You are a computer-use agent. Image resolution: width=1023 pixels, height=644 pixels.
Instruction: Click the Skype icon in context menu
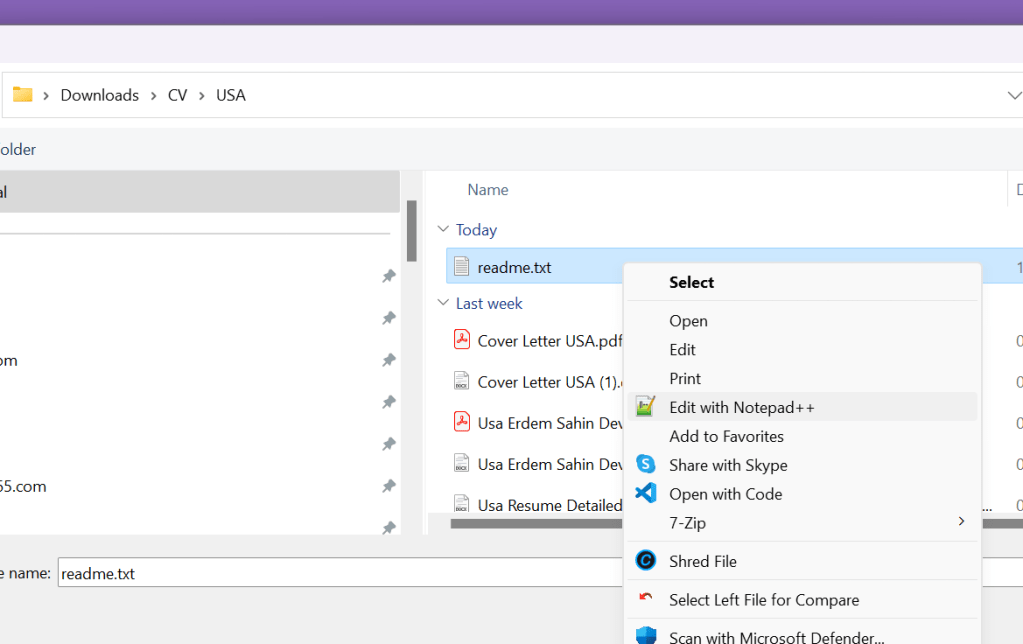[645, 464]
